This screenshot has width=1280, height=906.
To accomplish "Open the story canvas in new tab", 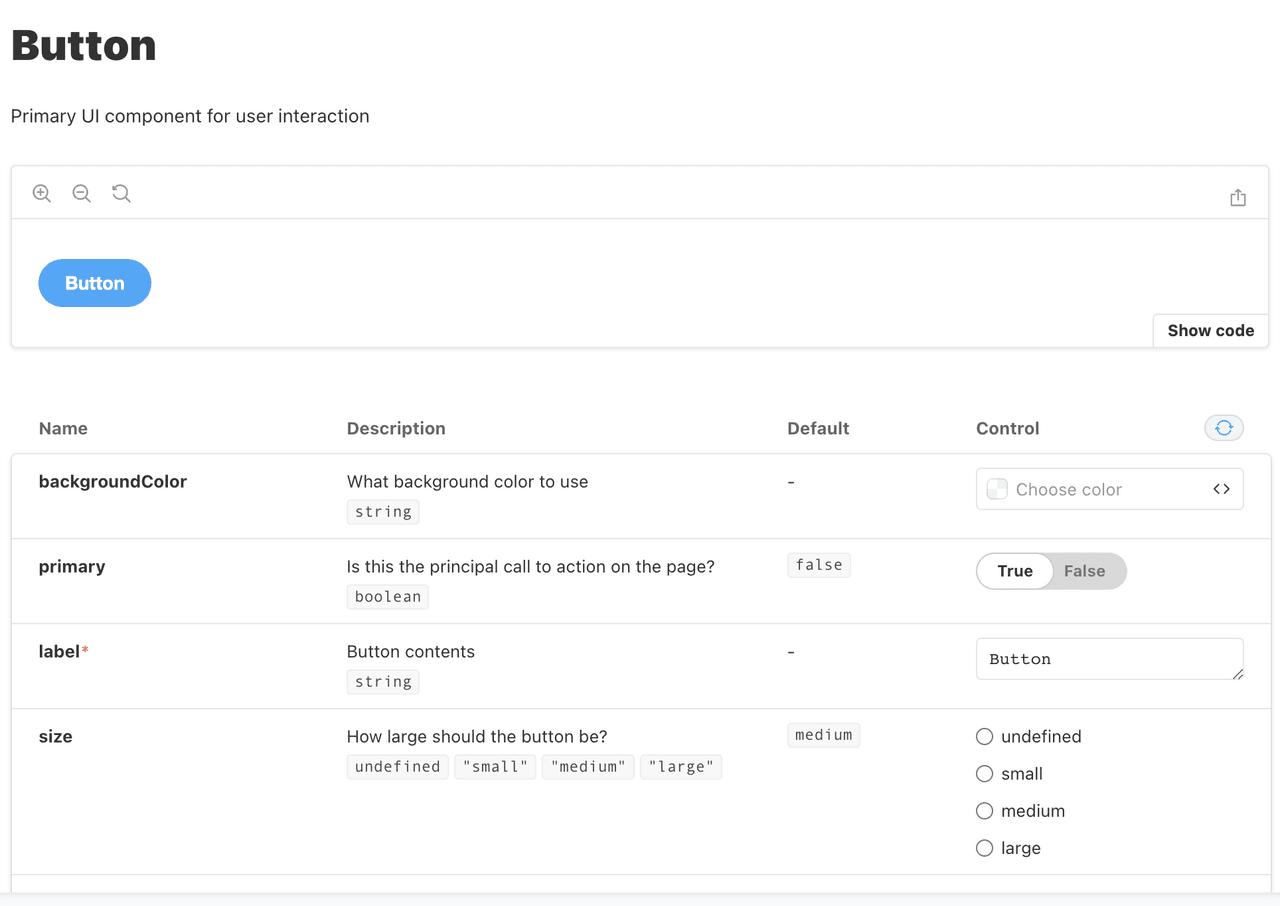I will pos(1238,198).
